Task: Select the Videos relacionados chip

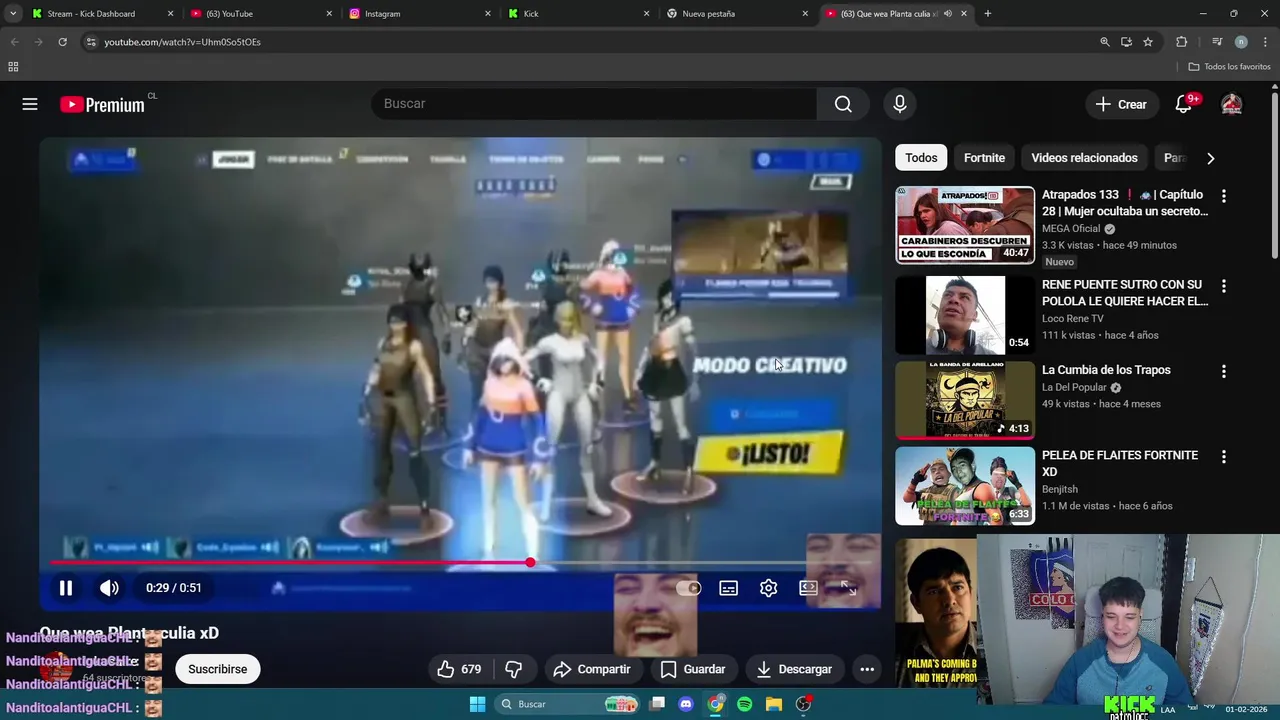Action: point(1084,158)
